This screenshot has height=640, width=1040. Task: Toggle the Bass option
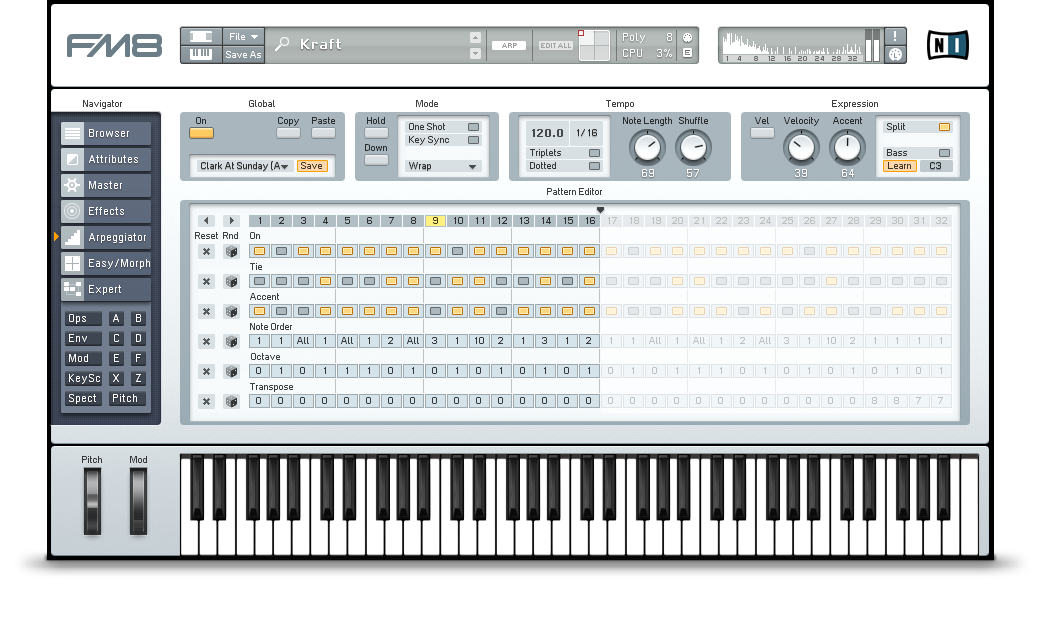(x=944, y=153)
